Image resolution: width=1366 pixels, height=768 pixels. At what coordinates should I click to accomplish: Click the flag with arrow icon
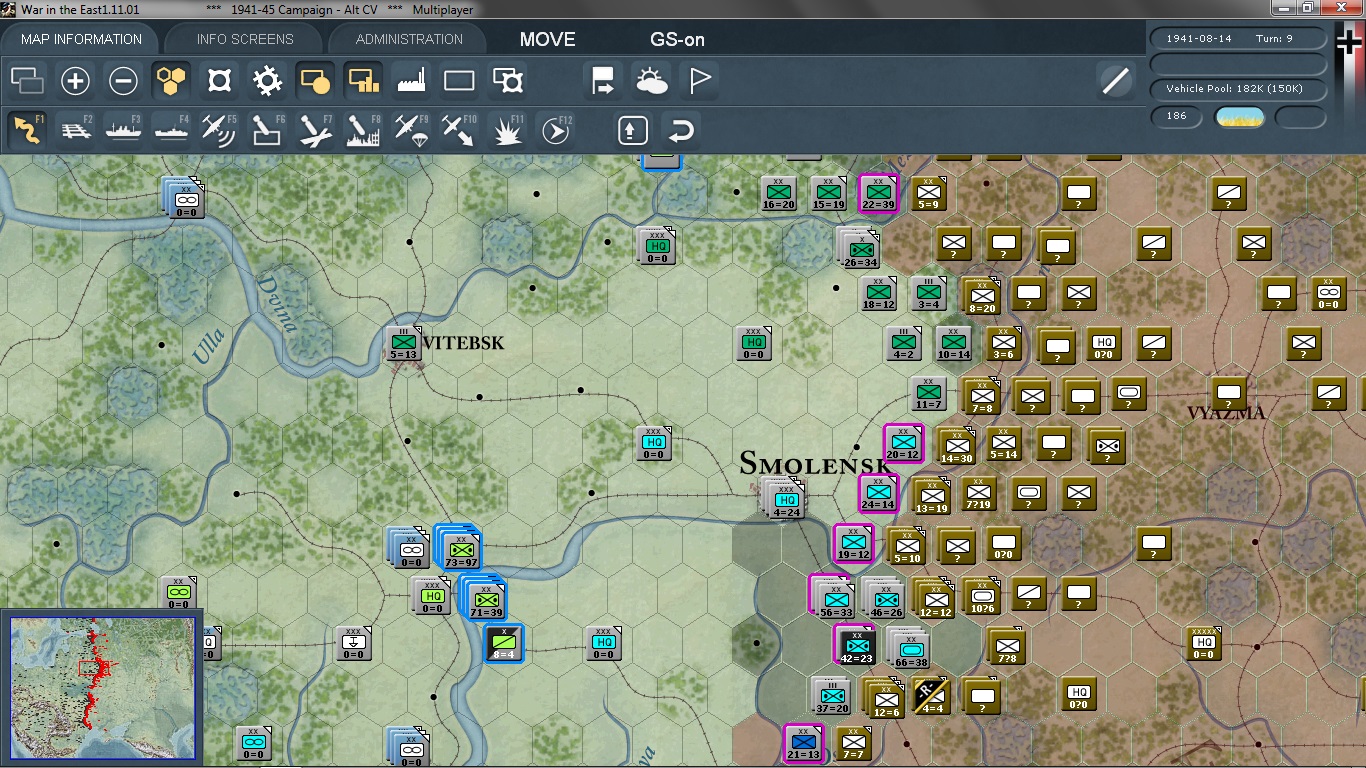(603, 81)
